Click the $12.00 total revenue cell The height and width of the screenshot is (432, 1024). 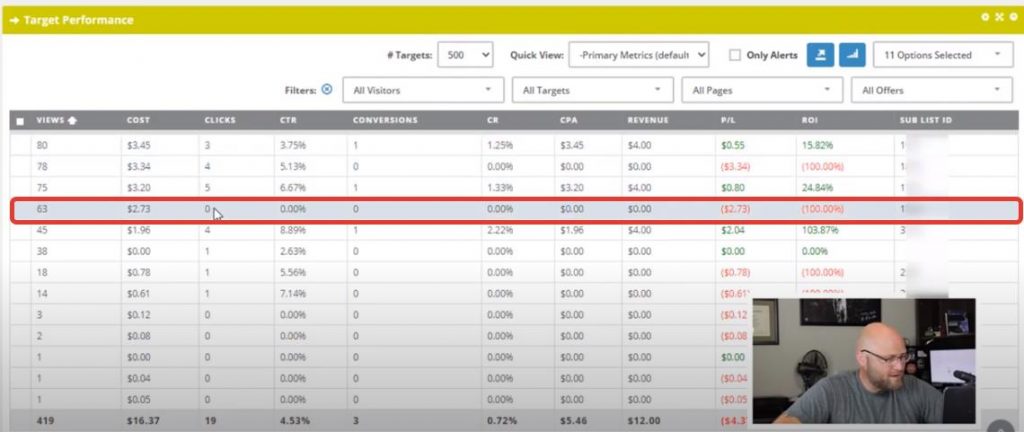coord(644,421)
